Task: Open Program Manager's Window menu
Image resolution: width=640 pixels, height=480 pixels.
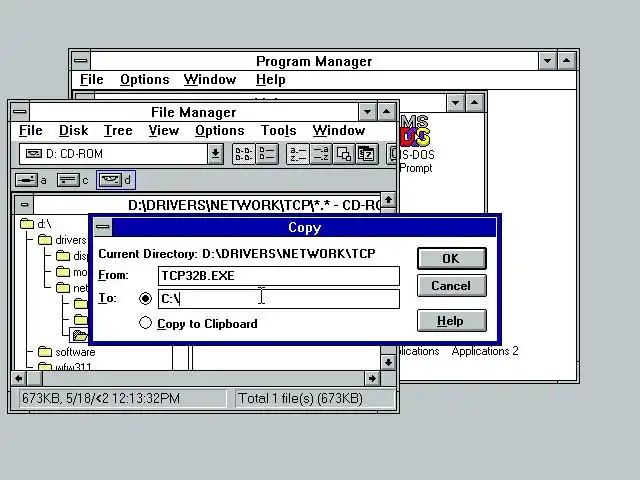Action: (210, 80)
